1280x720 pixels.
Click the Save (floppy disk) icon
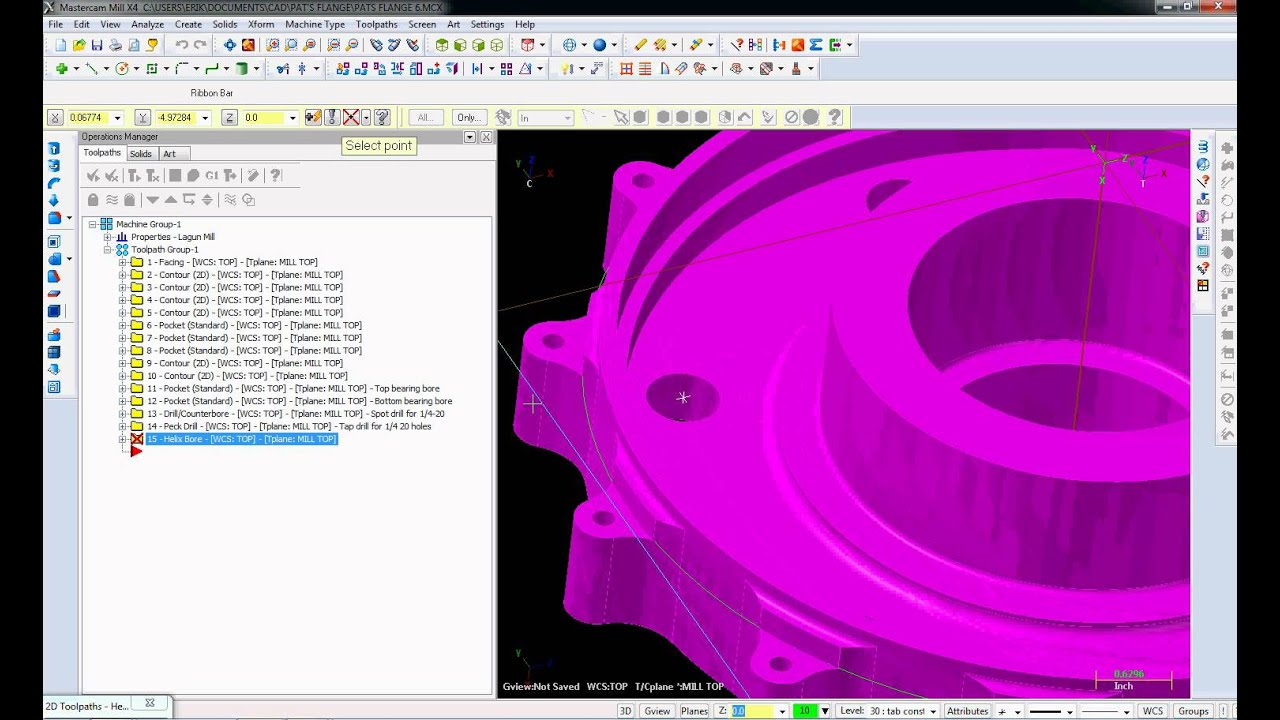[97, 45]
